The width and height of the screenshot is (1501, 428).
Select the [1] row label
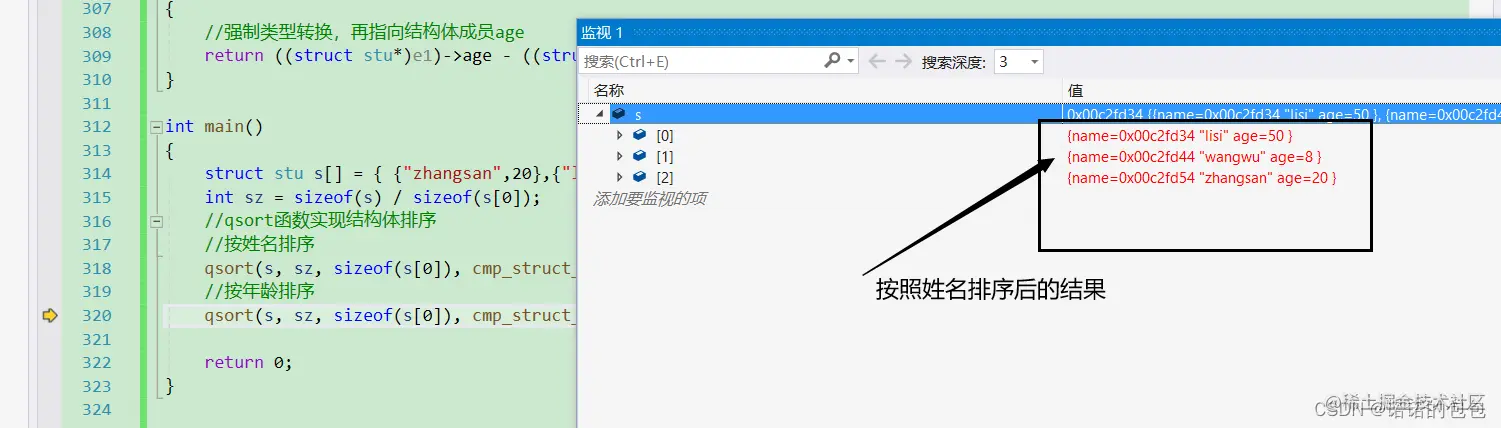pos(665,156)
